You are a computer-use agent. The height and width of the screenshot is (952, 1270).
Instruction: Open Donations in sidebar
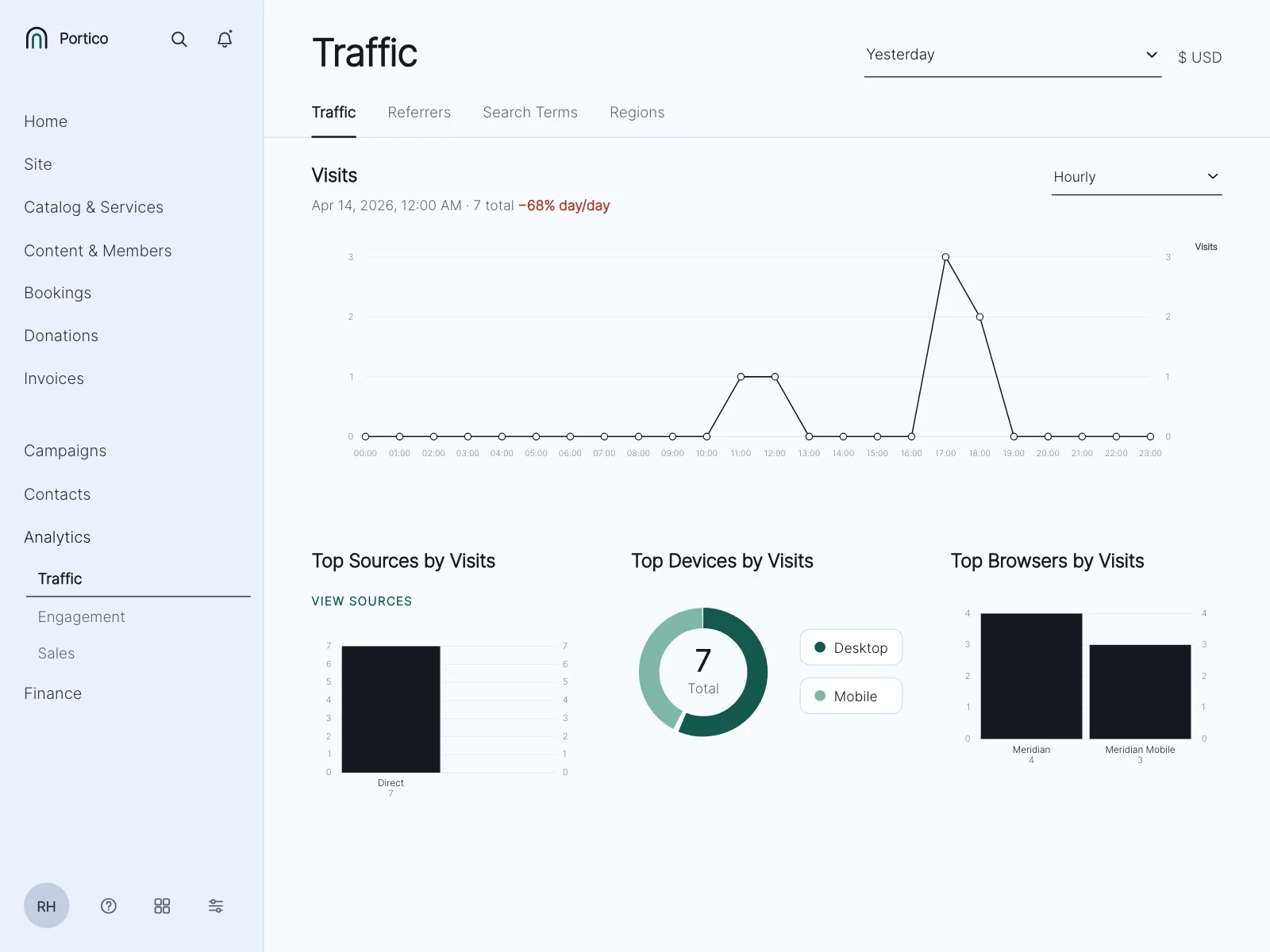click(61, 336)
